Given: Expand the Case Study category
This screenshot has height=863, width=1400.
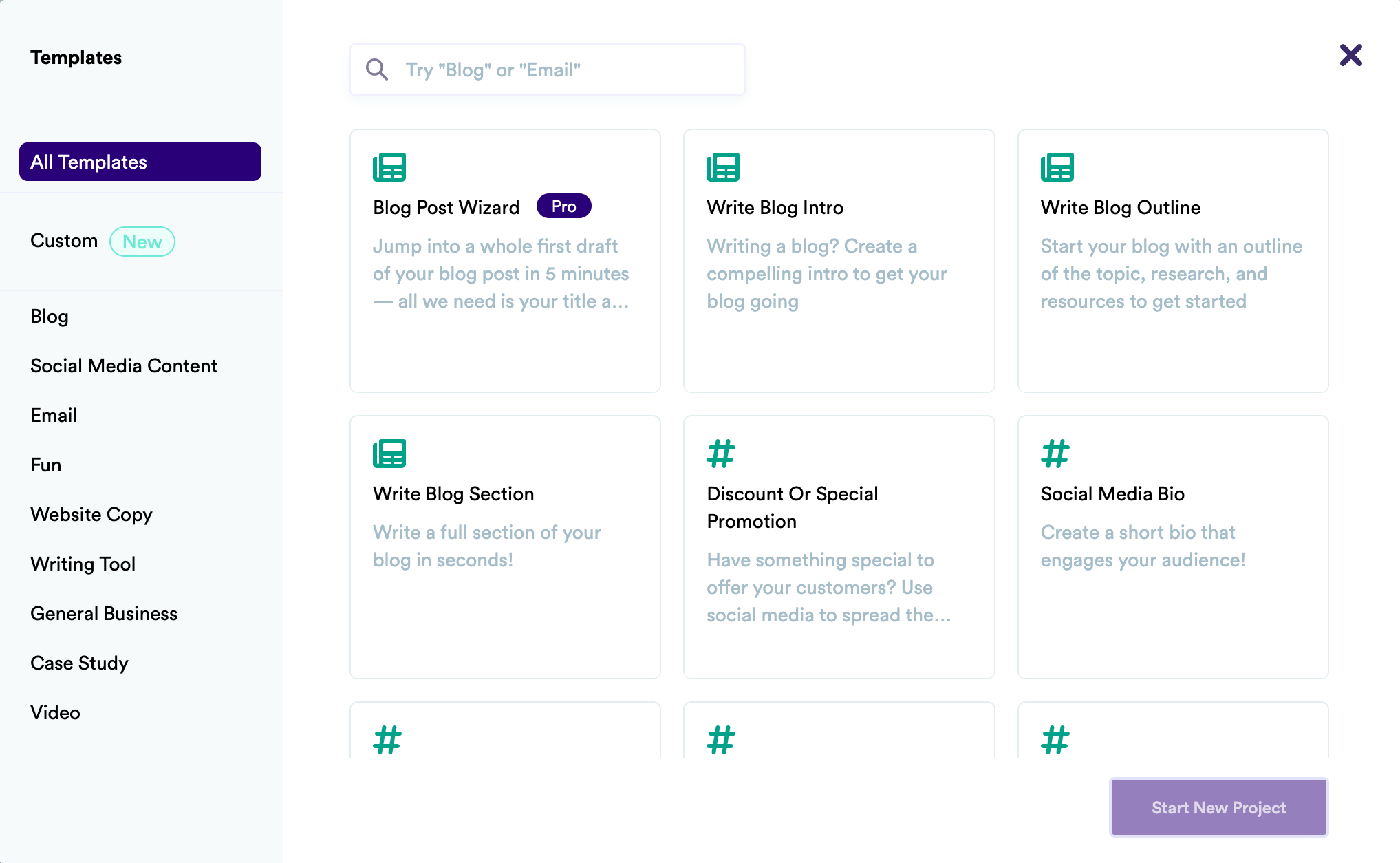Looking at the screenshot, I should (79, 662).
